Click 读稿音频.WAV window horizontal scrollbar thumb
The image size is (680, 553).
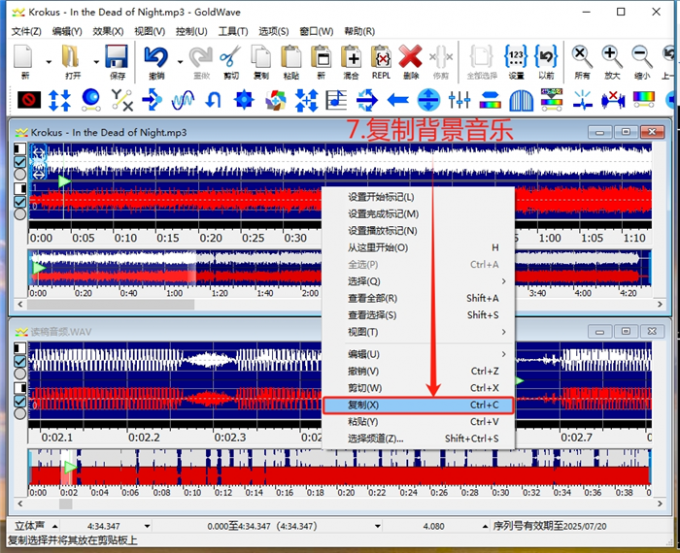pyautogui.click(x=65, y=504)
